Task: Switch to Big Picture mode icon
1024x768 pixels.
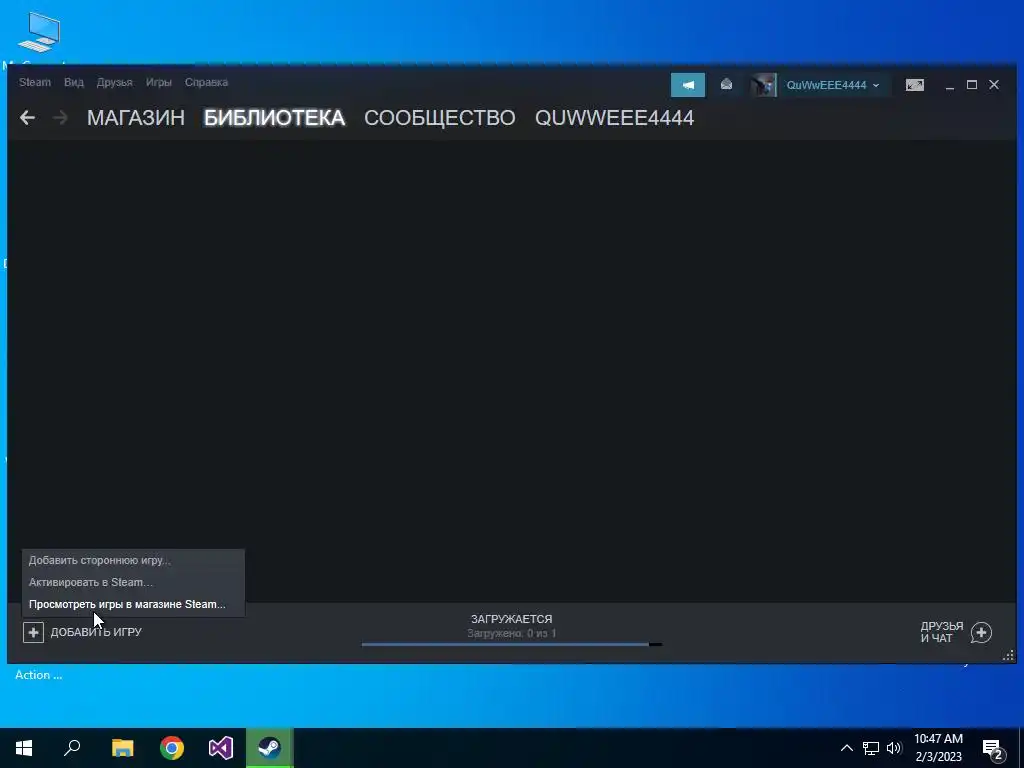Action: [x=914, y=85]
